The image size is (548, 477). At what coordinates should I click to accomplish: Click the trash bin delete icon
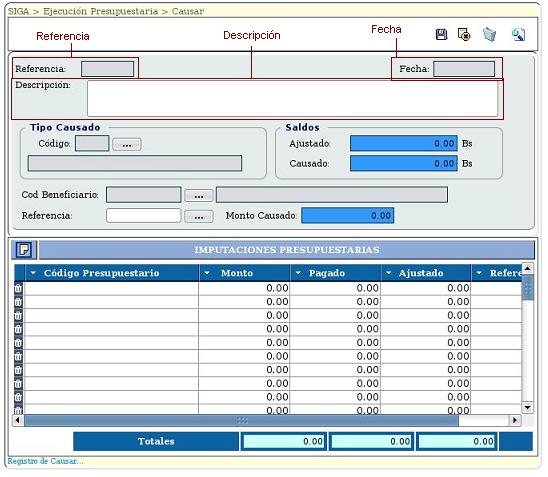pyautogui.click(x=489, y=35)
